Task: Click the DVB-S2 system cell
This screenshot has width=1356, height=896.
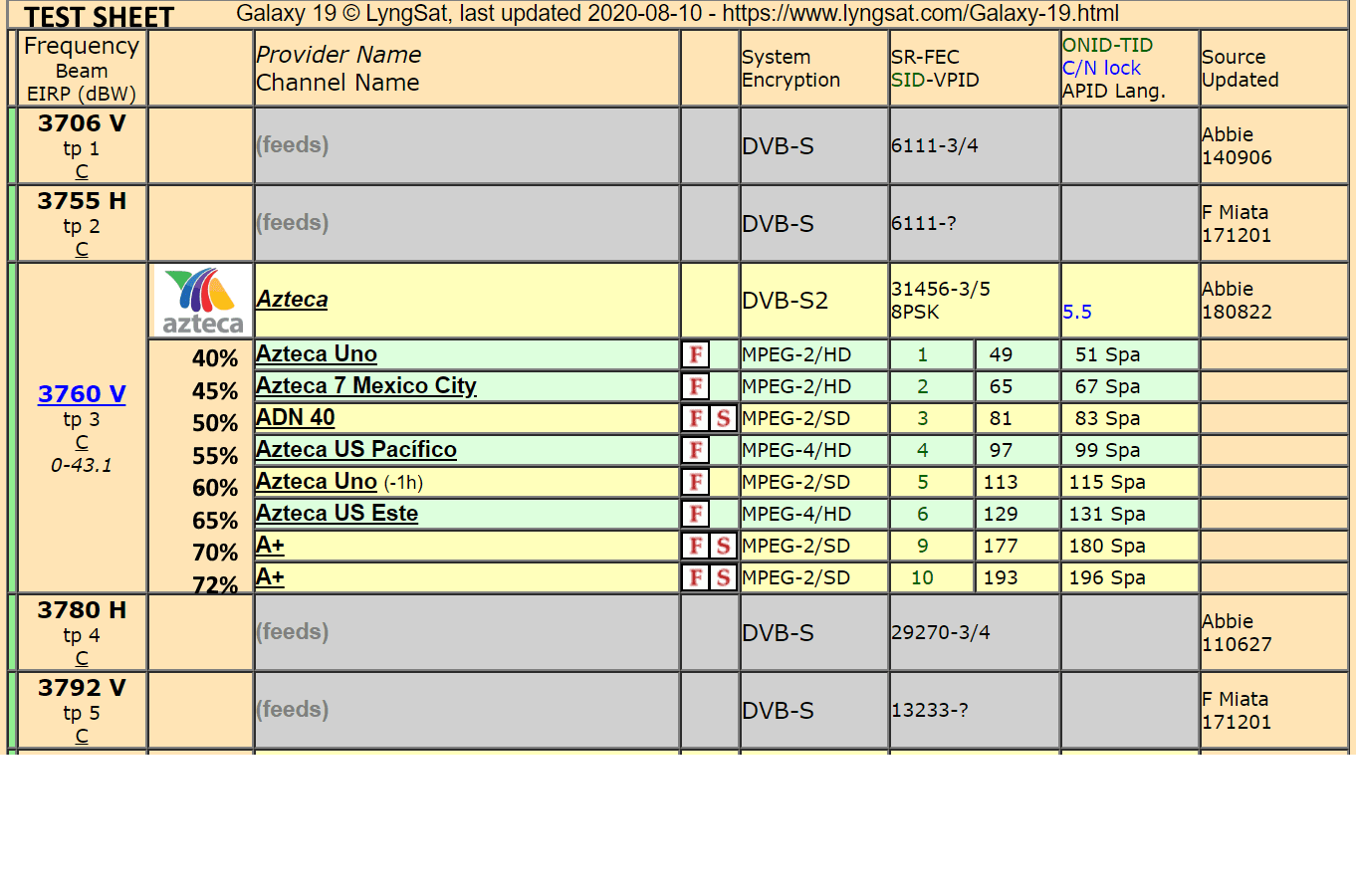Action: [x=813, y=301]
